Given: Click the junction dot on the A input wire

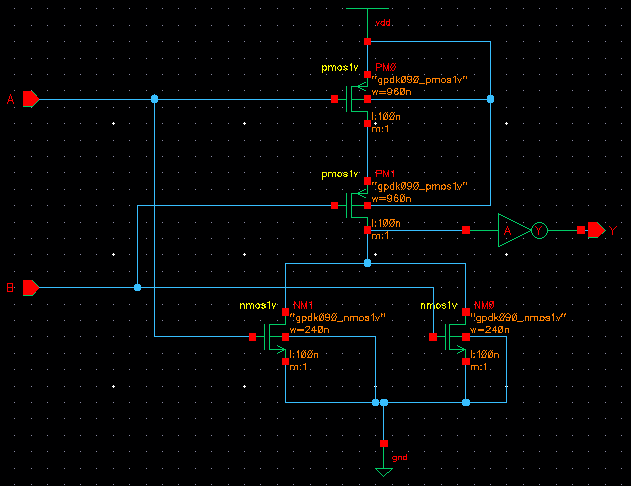Looking at the screenshot, I should point(154,99).
